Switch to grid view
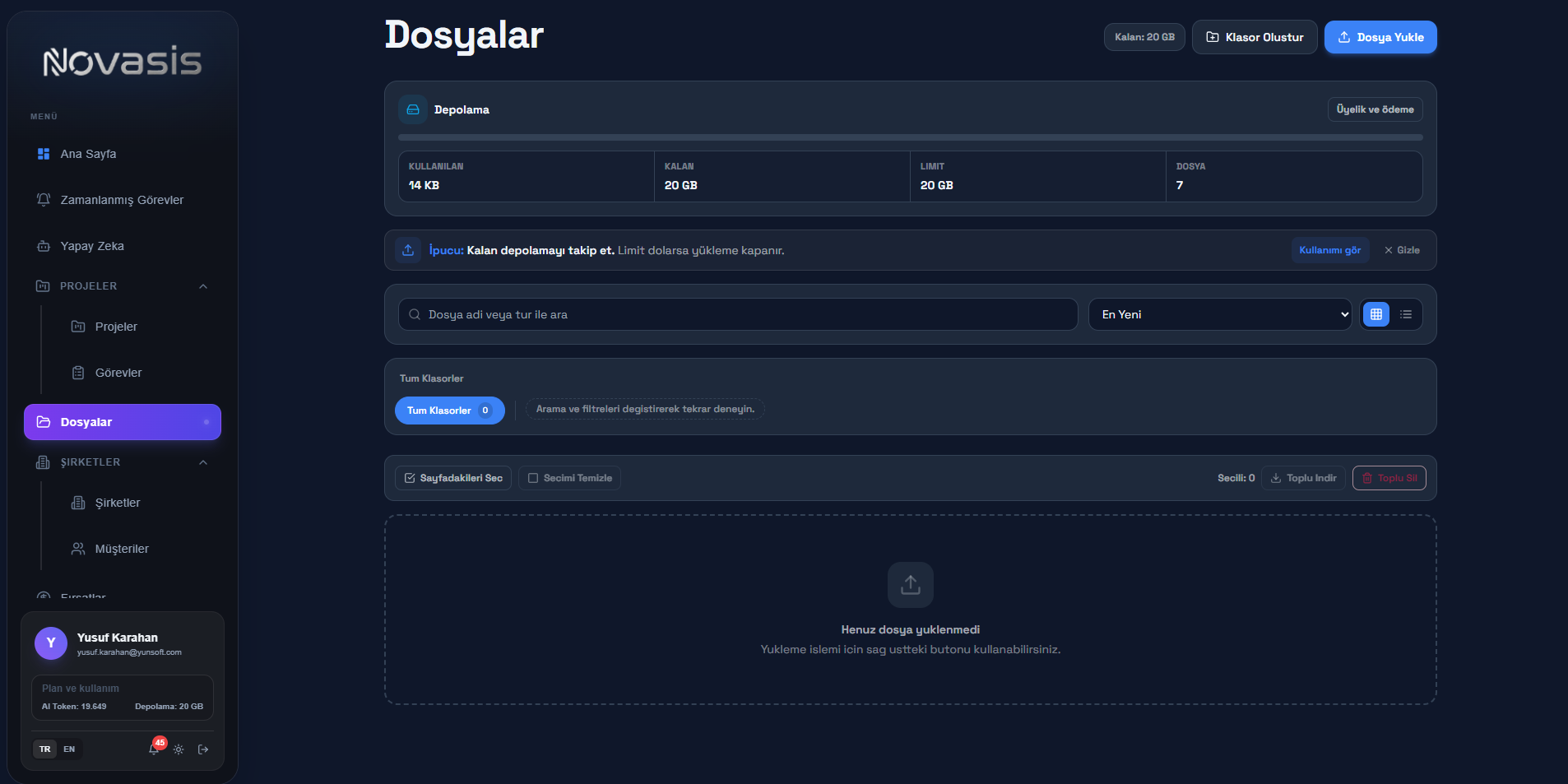This screenshot has height=784, width=1568. click(1376, 314)
